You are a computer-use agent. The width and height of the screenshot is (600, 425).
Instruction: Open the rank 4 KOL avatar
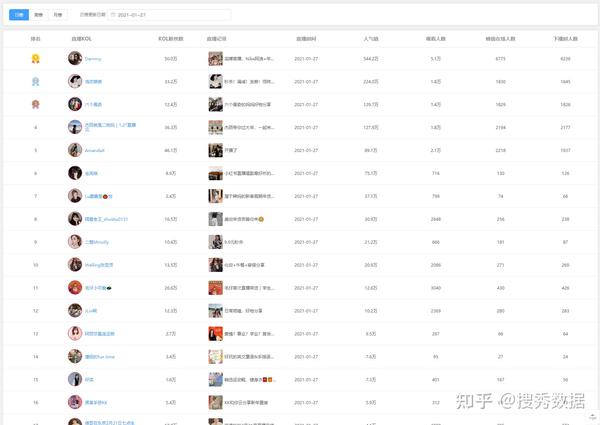tap(75, 127)
